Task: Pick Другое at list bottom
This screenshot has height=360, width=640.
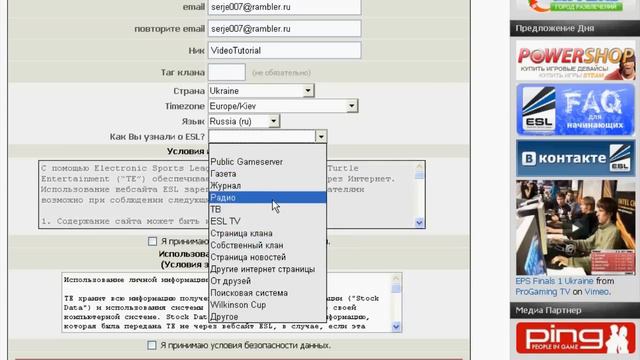Action: coord(267,316)
